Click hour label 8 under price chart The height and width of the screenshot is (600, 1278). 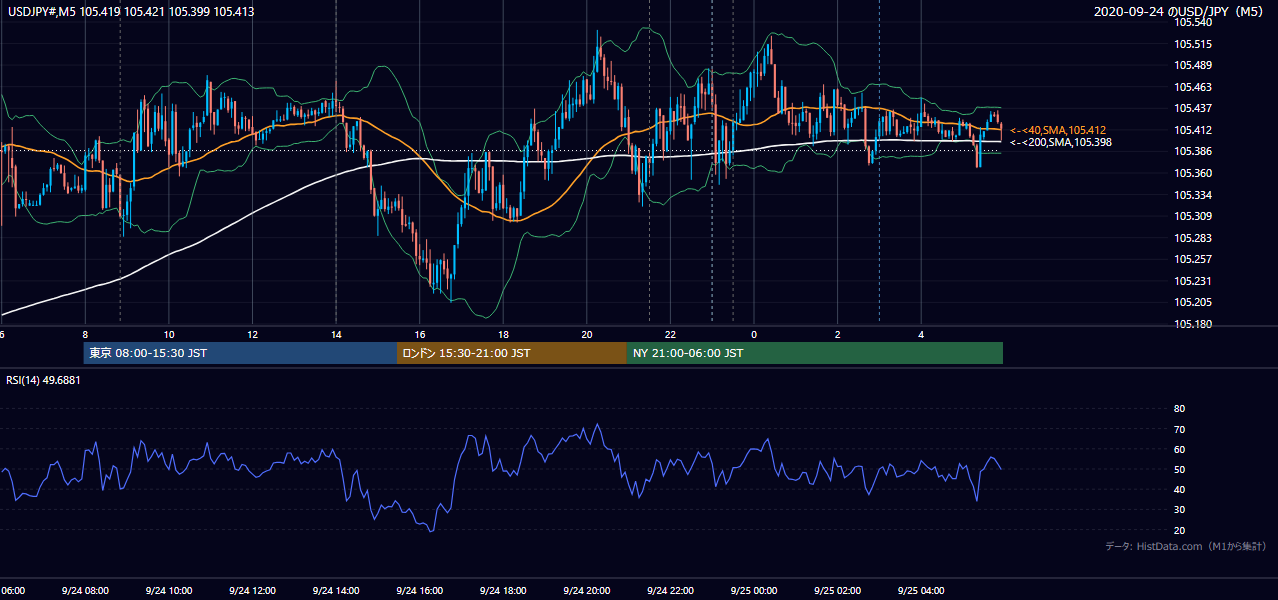[85, 335]
